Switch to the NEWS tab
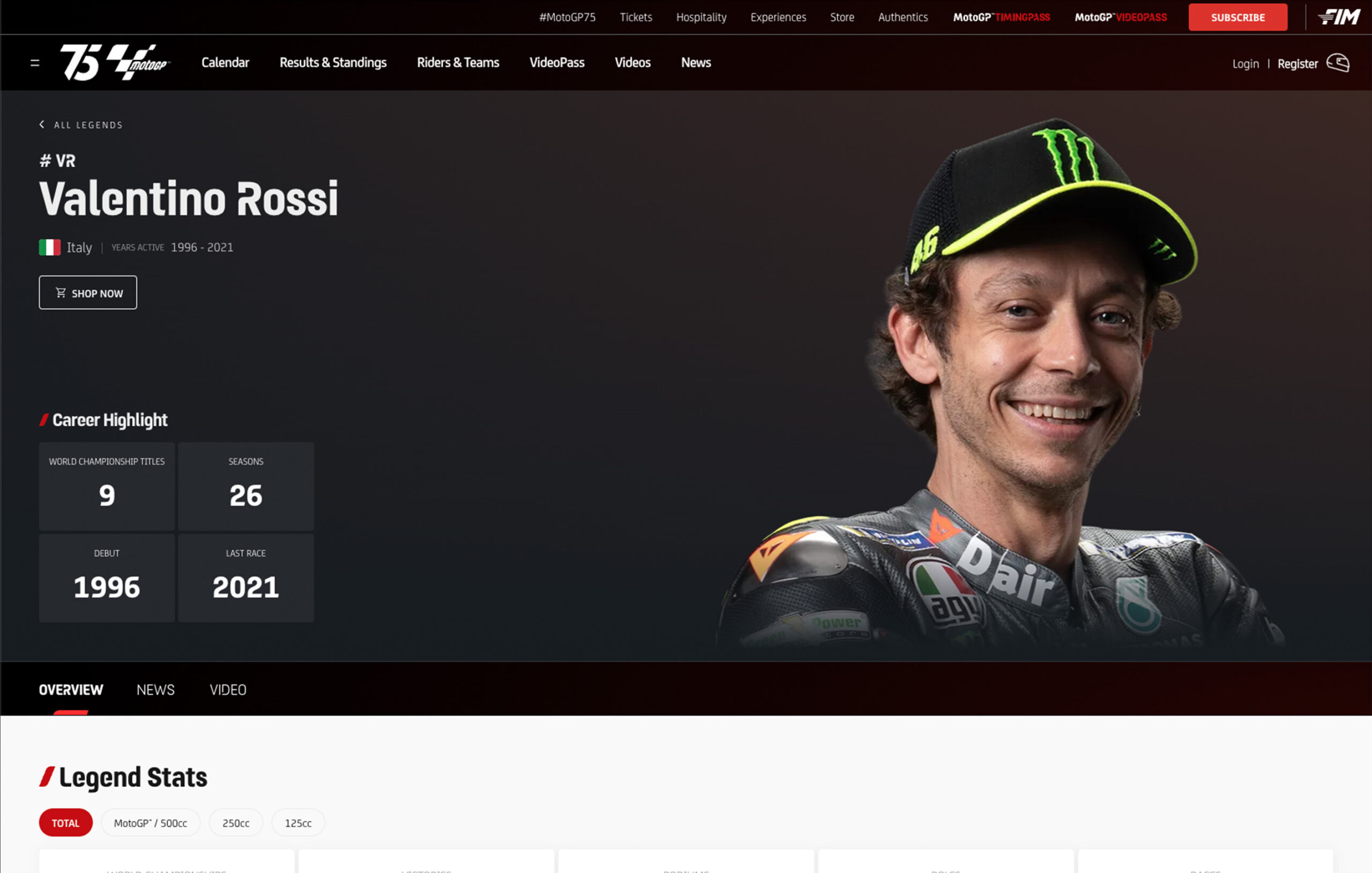 [x=155, y=690]
